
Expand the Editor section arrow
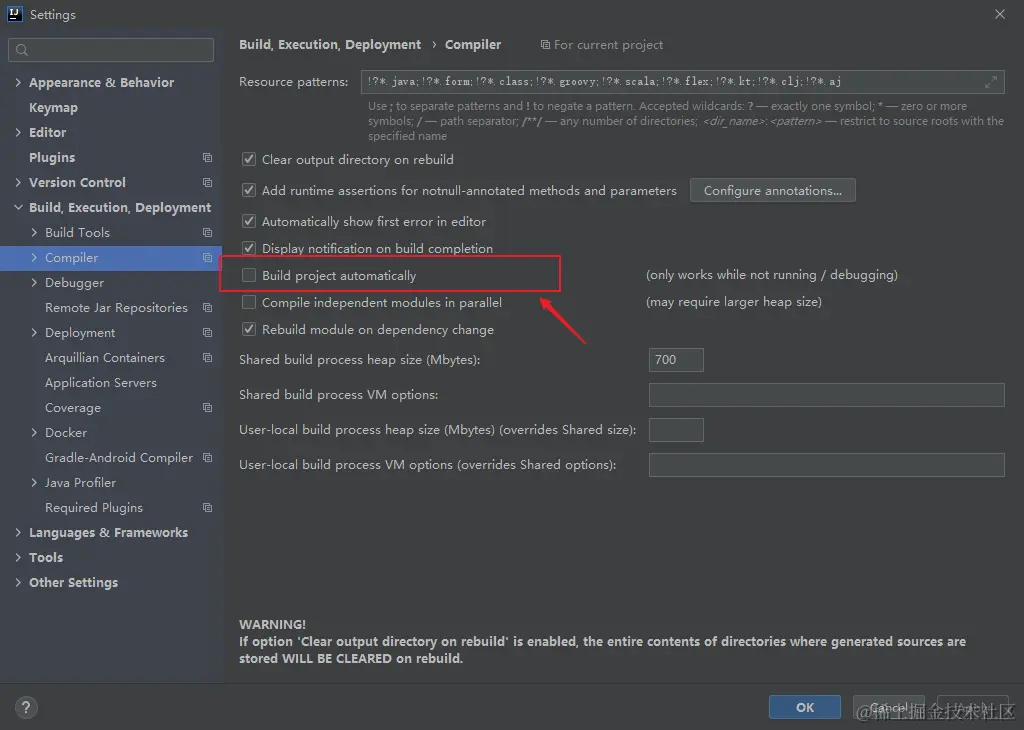[18, 132]
